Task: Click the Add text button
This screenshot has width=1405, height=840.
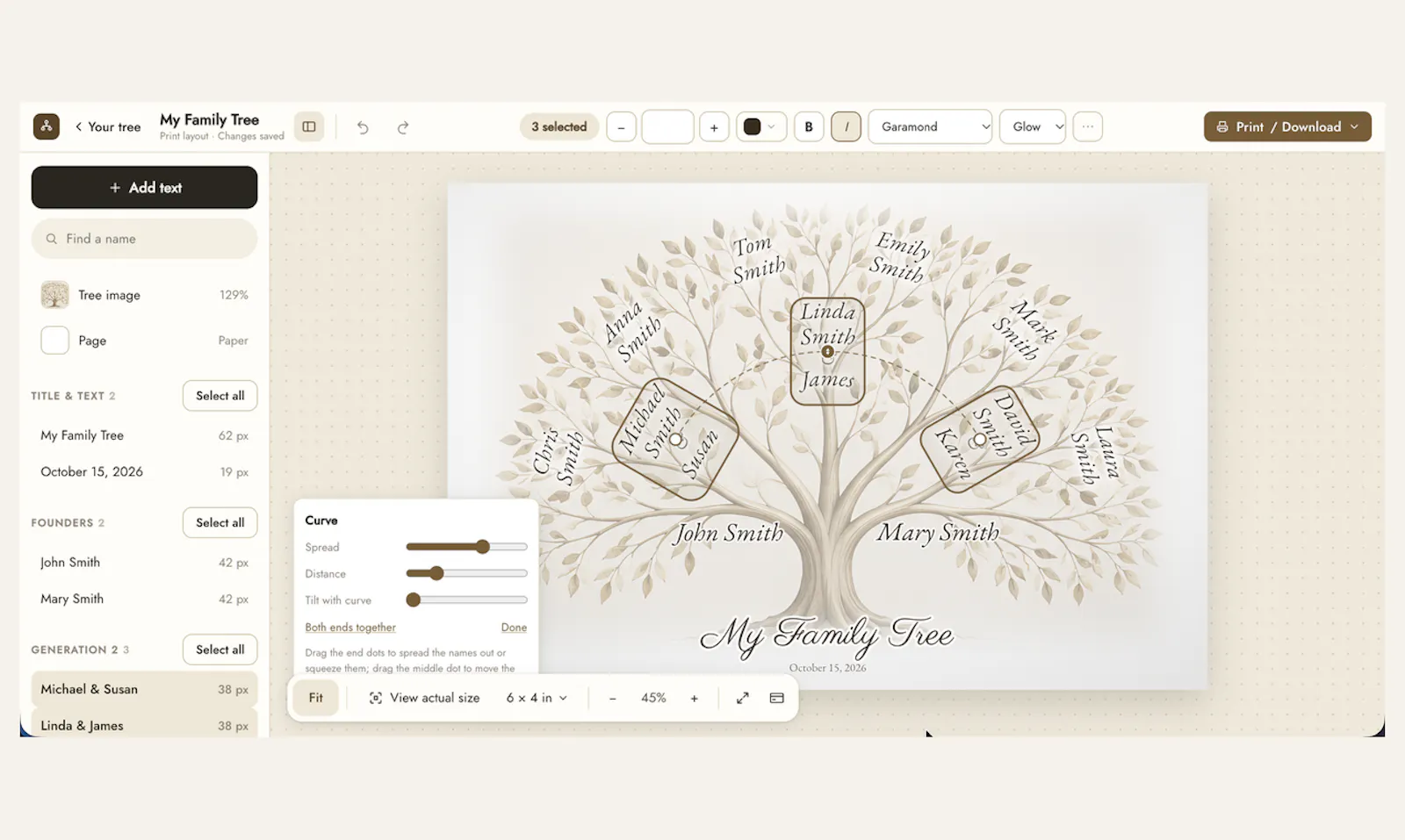Action: point(145,187)
